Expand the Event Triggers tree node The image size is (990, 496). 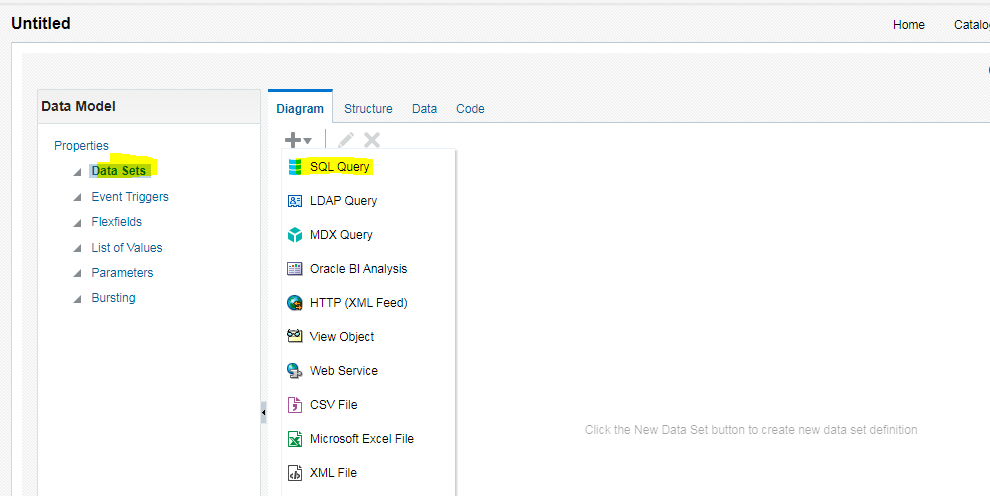(x=78, y=197)
